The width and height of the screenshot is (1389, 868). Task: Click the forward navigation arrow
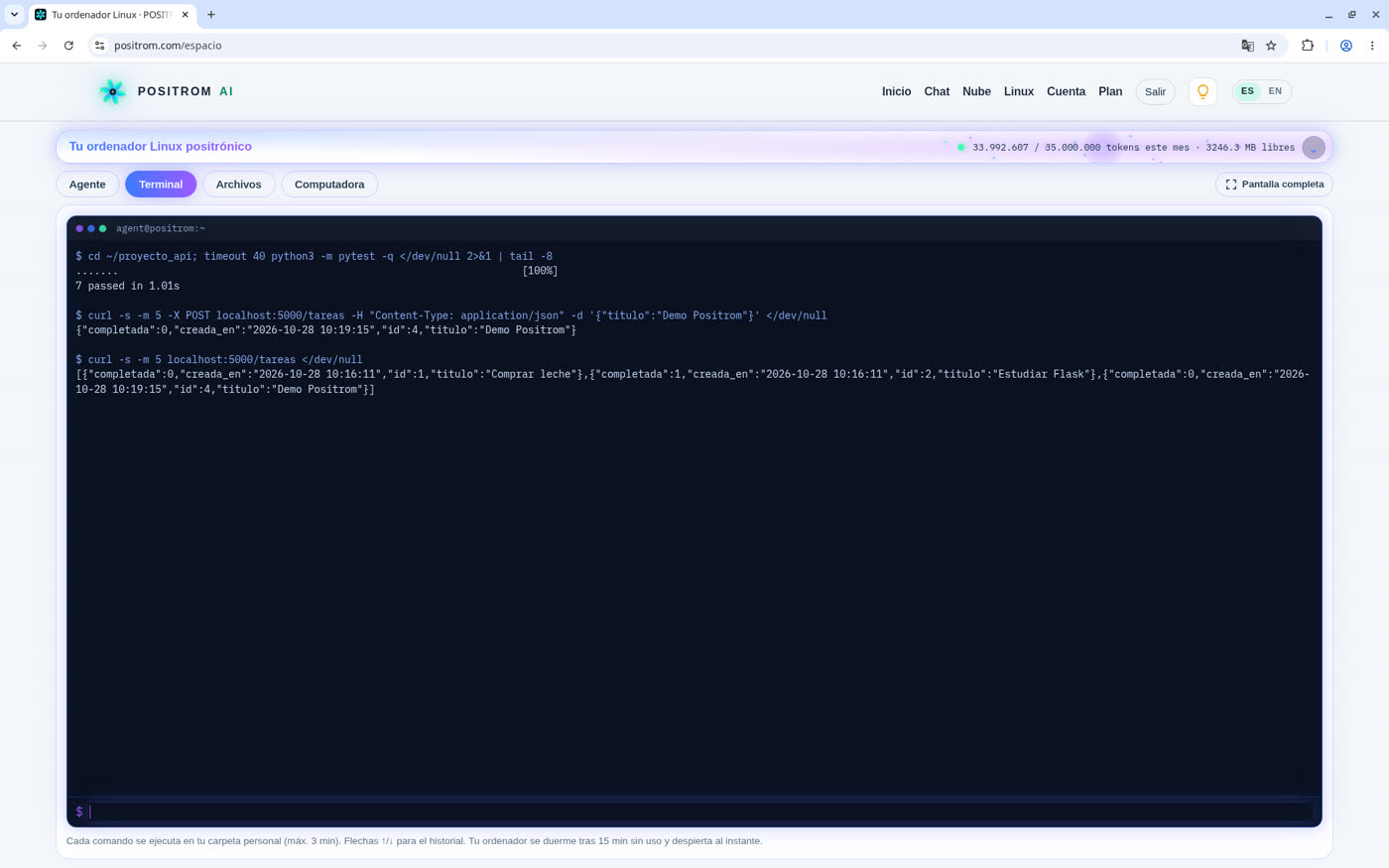[x=43, y=46]
